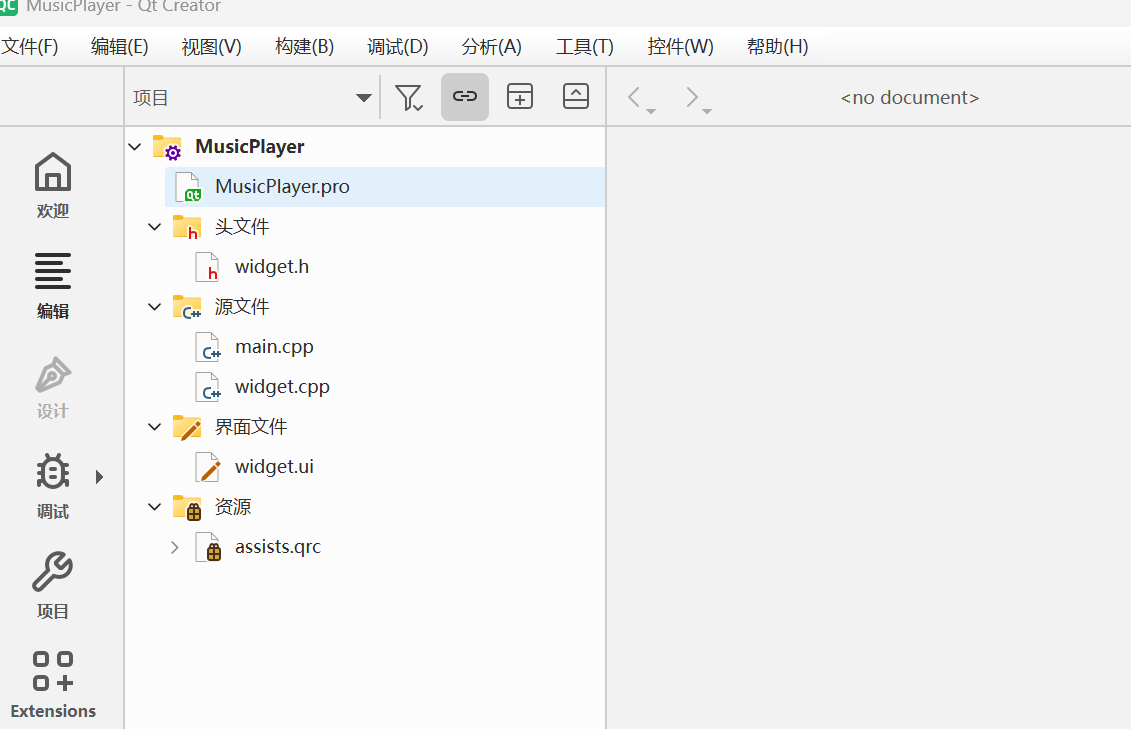The height and width of the screenshot is (729, 1131).
Task: Click the <no document> file selector
Action: click(909, 98)
